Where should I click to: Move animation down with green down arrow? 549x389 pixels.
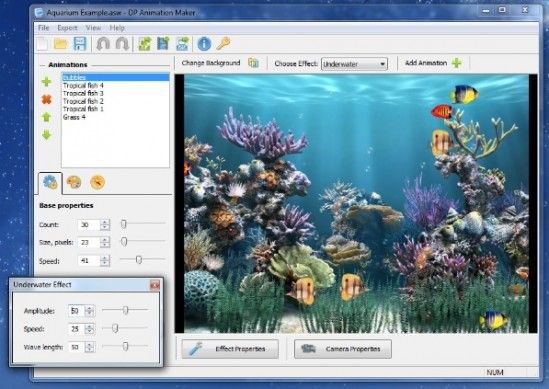tap(47, 135)
